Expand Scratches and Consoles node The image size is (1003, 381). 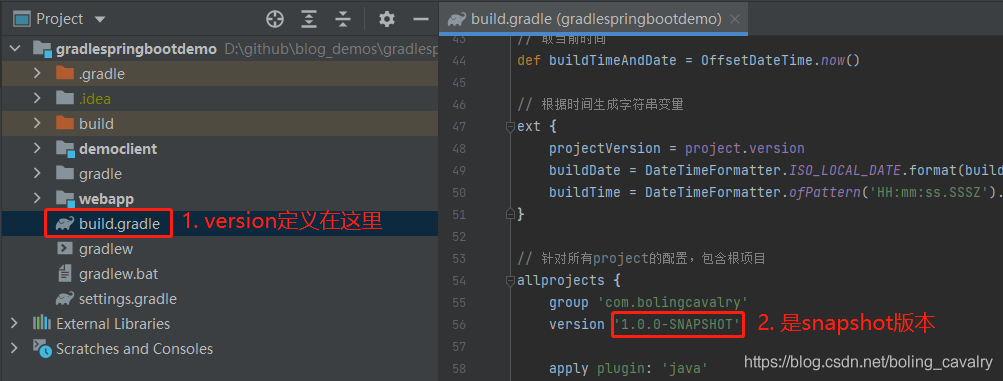point(15,348)
